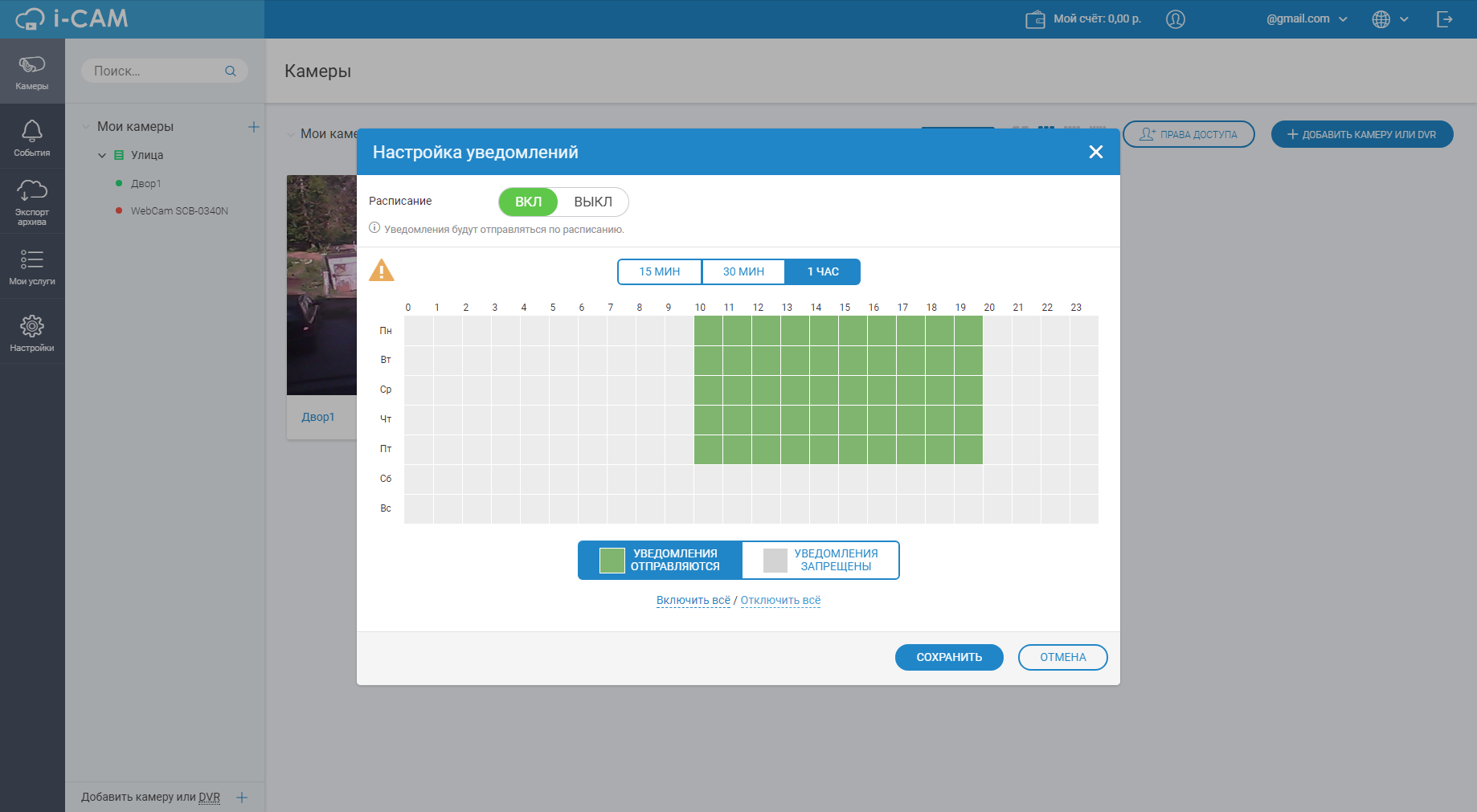Toggle the Thursday (Чт) 22 o'clock cell
This screenshot has height=812, width=1477.
[x=1055, y=420]
